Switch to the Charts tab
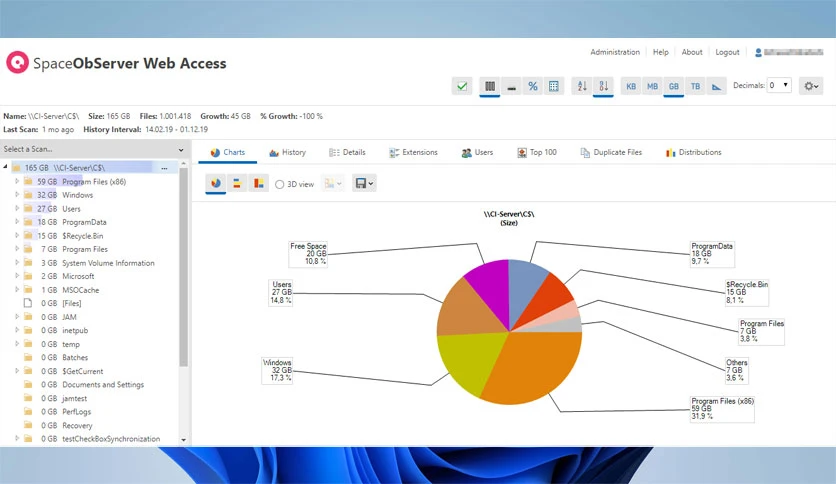The image size is (836, 484). pyautogui.click(x=228, y=152)
